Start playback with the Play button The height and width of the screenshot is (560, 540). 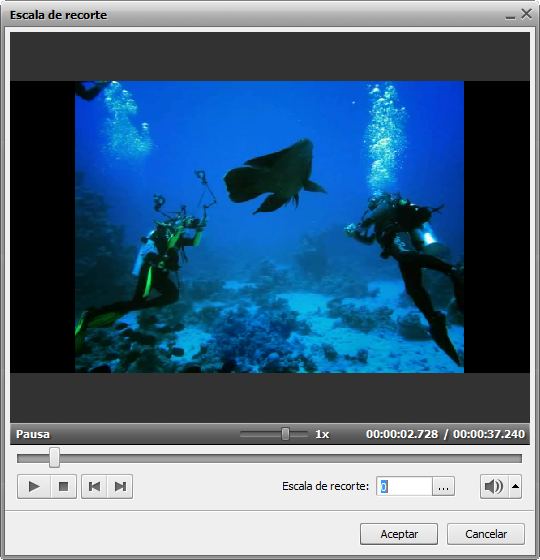point(34,486)
